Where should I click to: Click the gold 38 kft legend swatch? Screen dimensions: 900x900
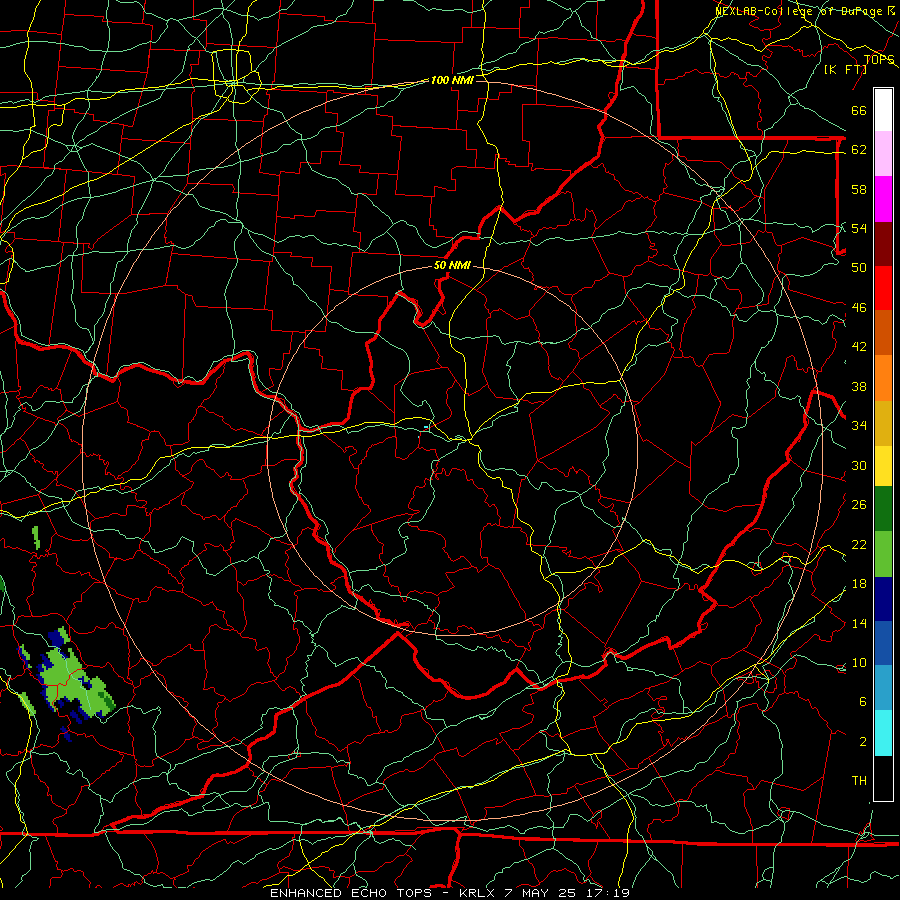point(883,422)
